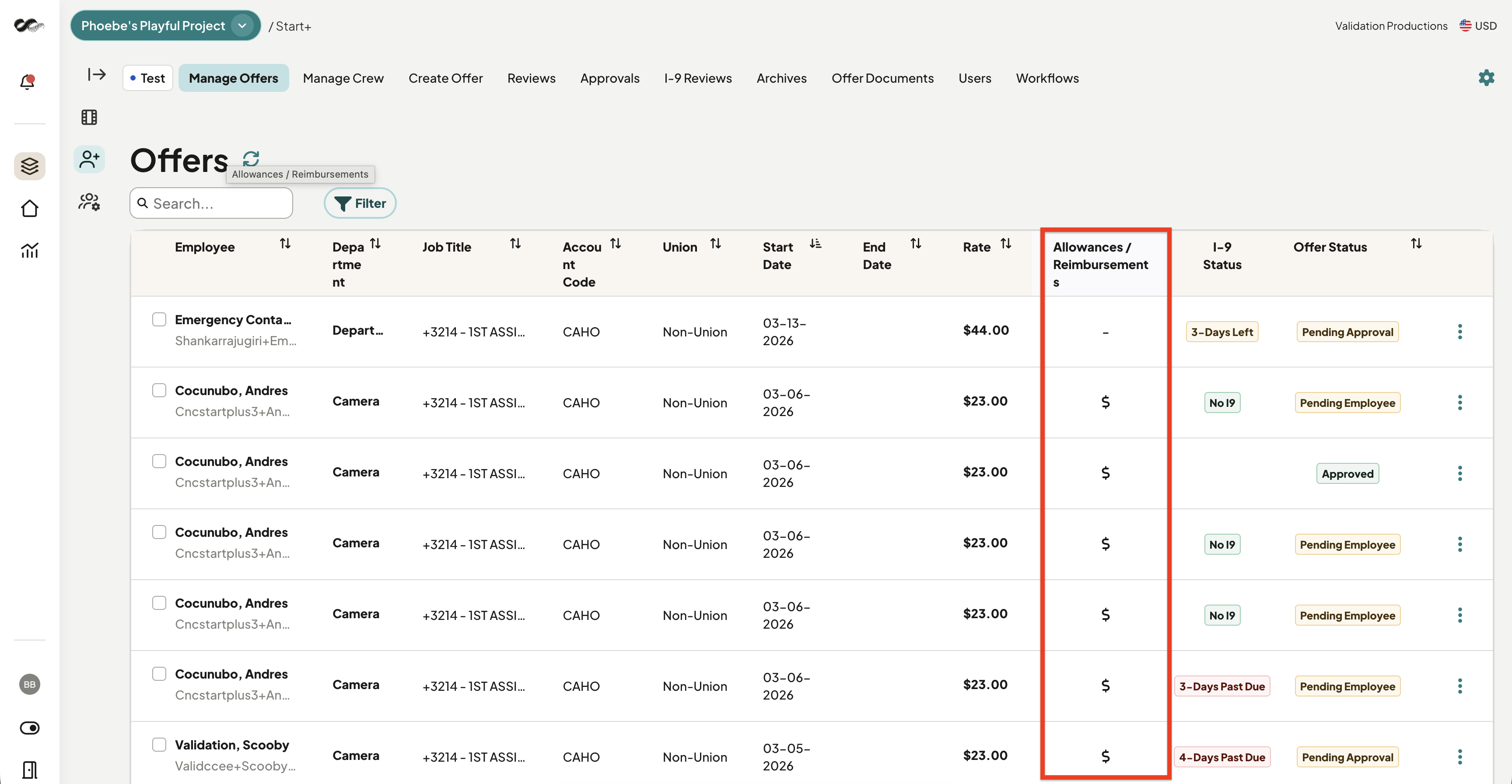Sort by Account Code column
The image size is (1512, 784).
tap(616, 244)
